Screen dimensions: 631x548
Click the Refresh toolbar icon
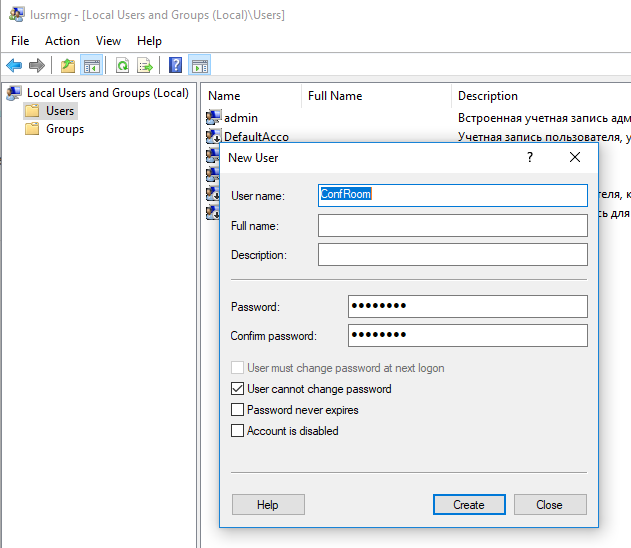[122, 65]
